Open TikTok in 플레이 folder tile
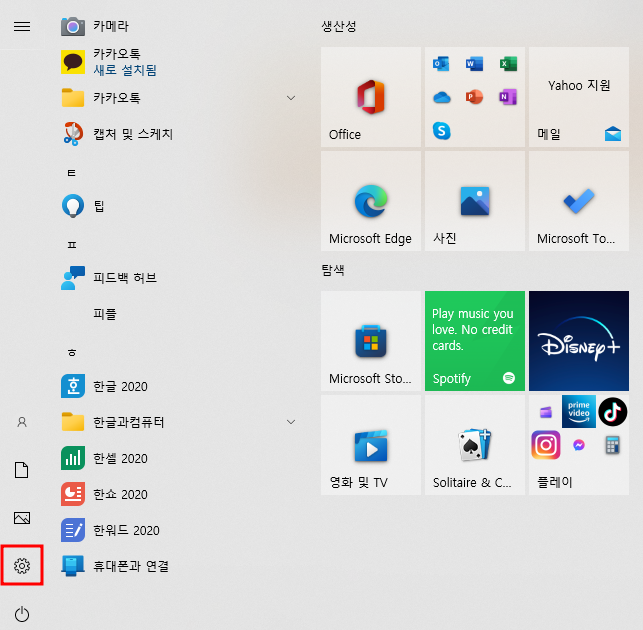This screenshot has width=643, height=630. pos(612,412)
